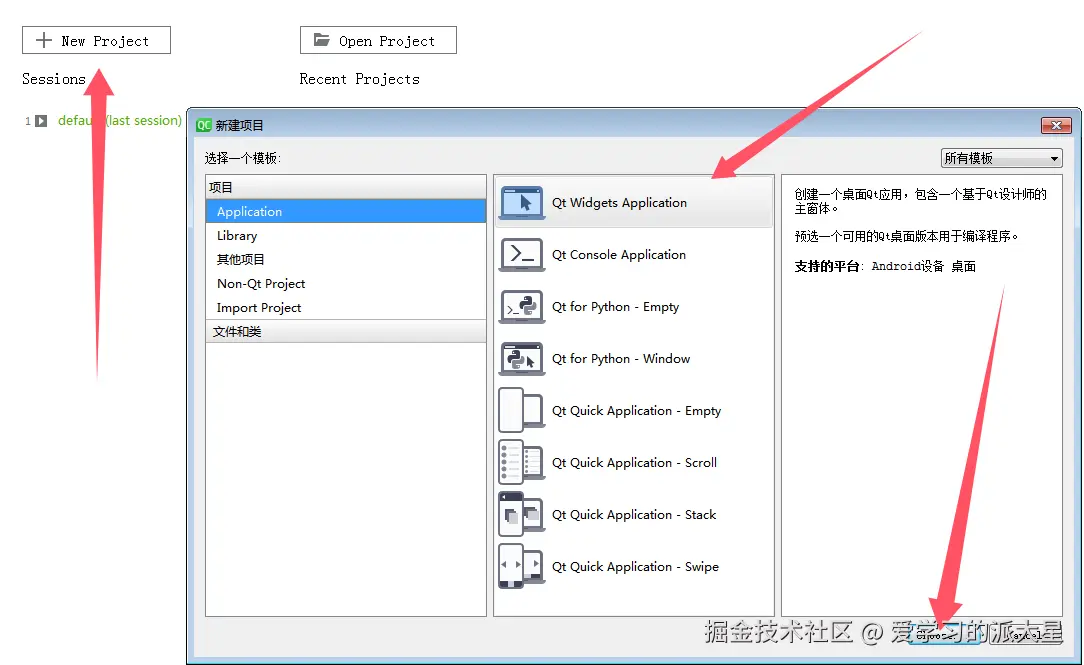
Task: Click the Qt for Python - Window icon
Action: [522, 358]
